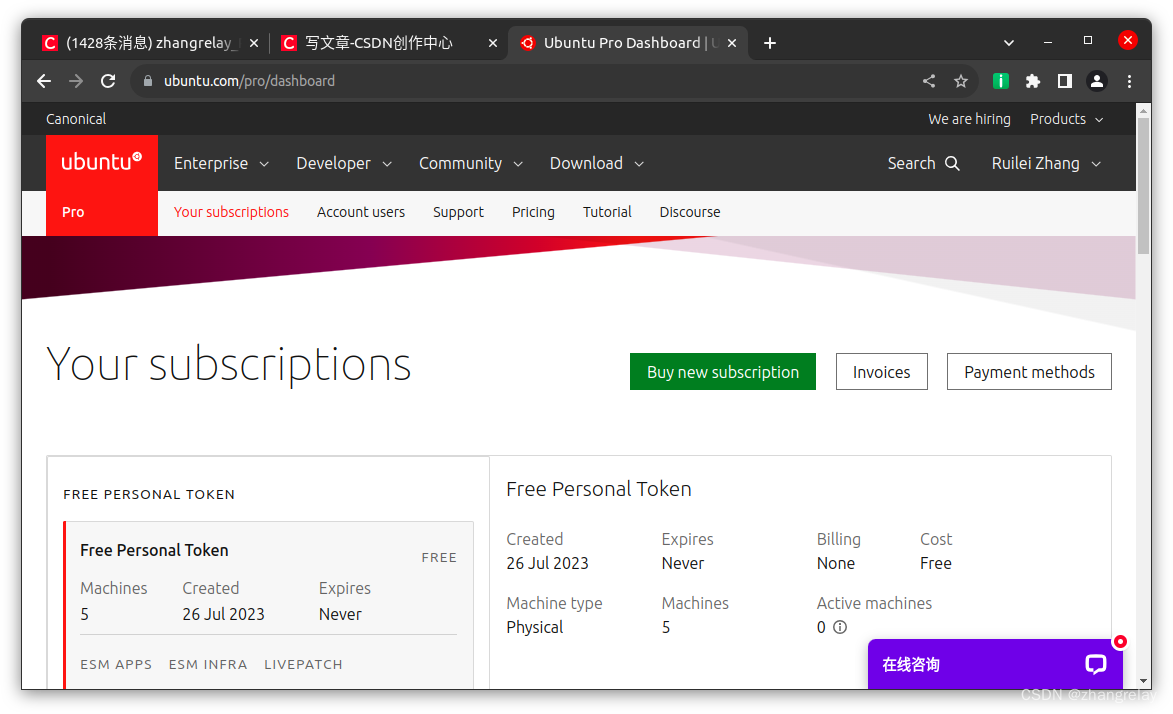This screenshot has width=1173, height=714.
Task: Open a new browser tab
Action: coord(770,43)
